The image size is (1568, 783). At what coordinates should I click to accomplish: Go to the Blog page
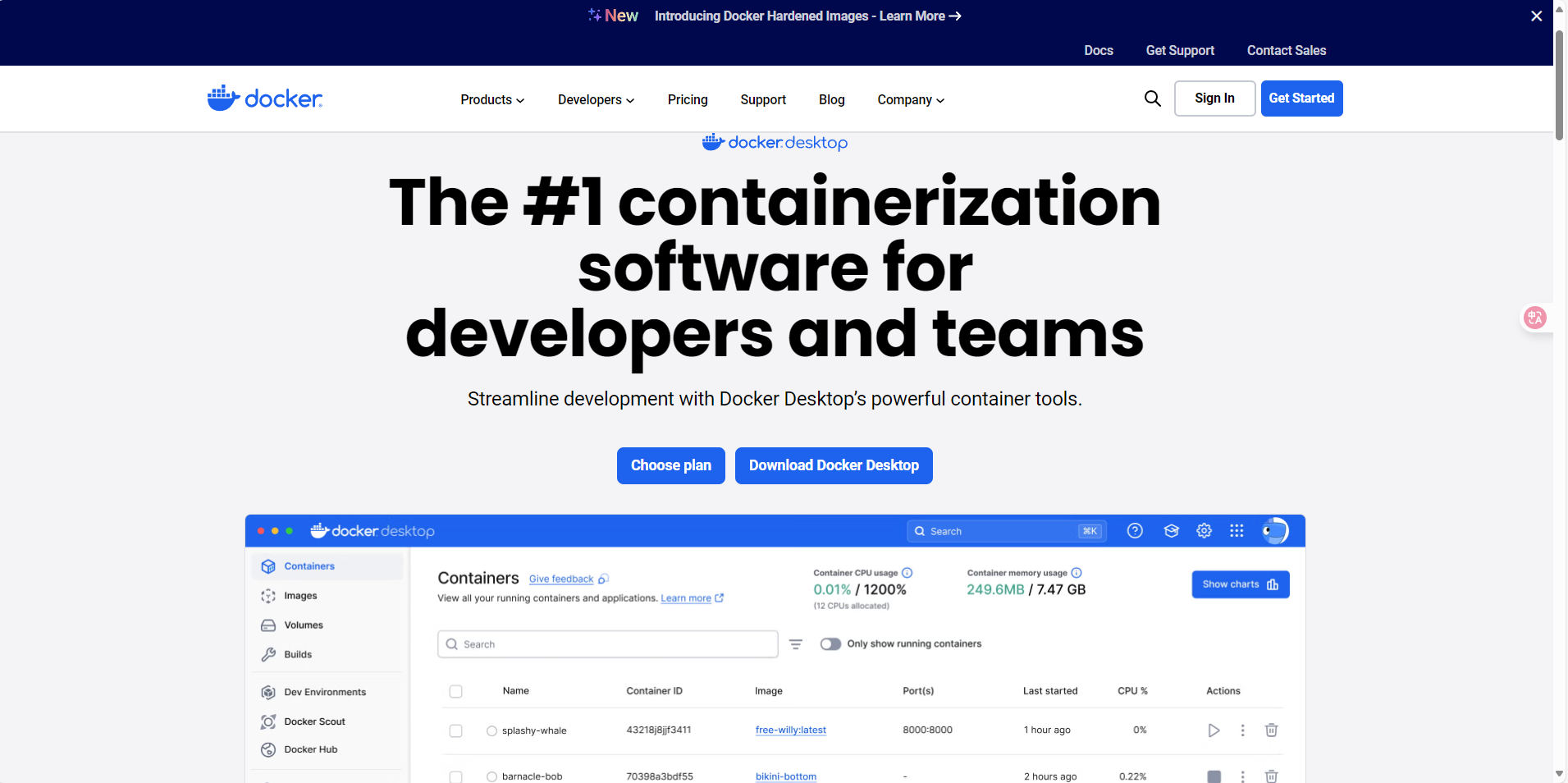831,99
